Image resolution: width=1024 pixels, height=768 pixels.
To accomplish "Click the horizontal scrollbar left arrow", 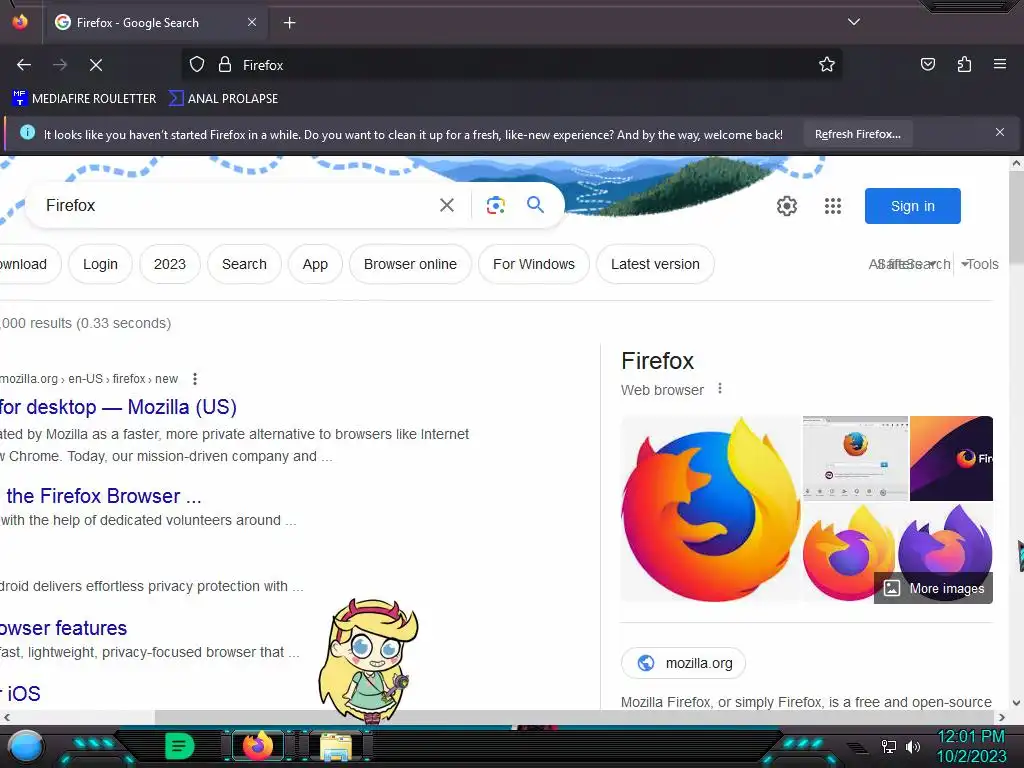I will pyautogui.click(x=7, y=717).
